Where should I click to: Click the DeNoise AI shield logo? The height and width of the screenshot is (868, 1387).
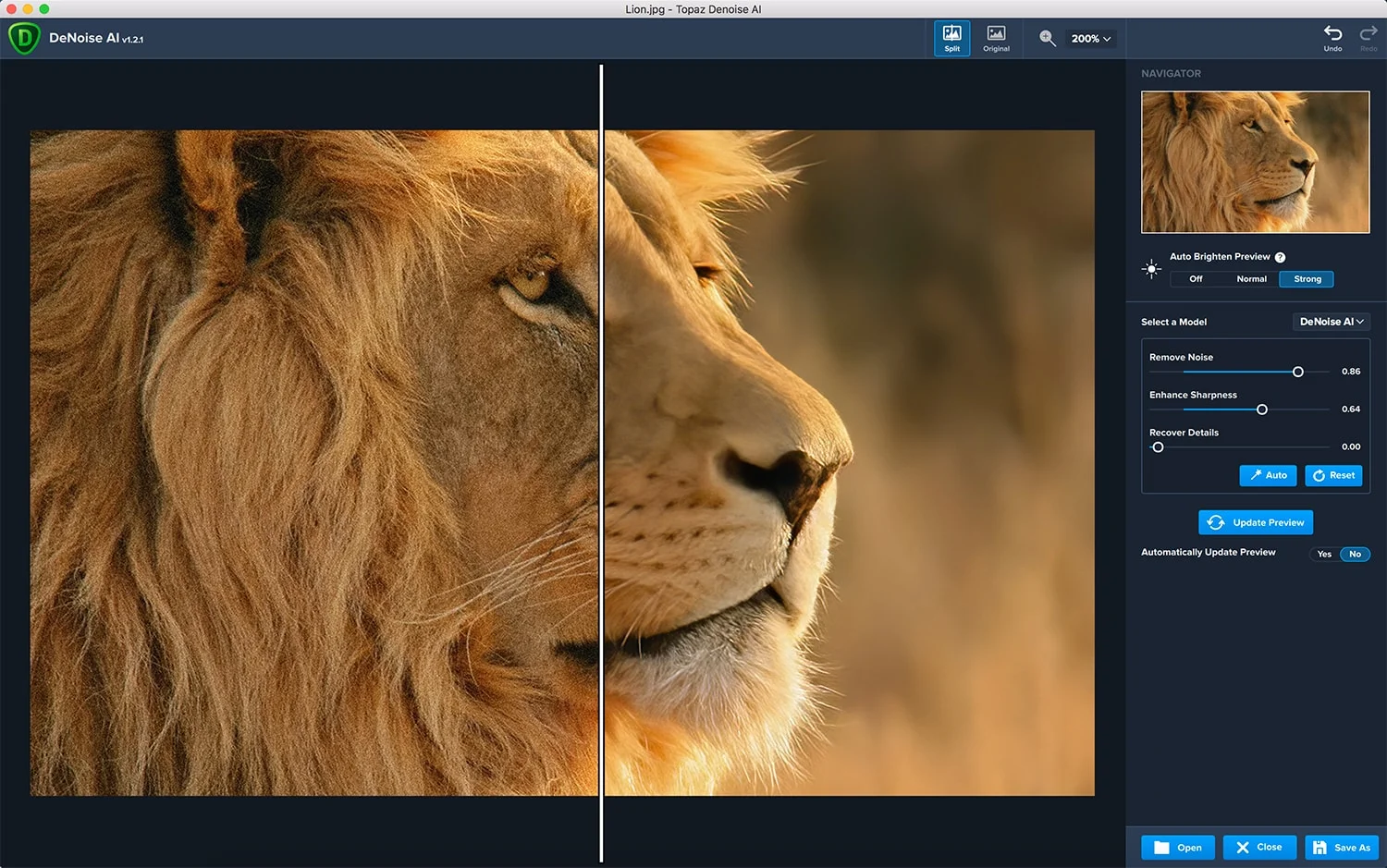pos(23,39)
